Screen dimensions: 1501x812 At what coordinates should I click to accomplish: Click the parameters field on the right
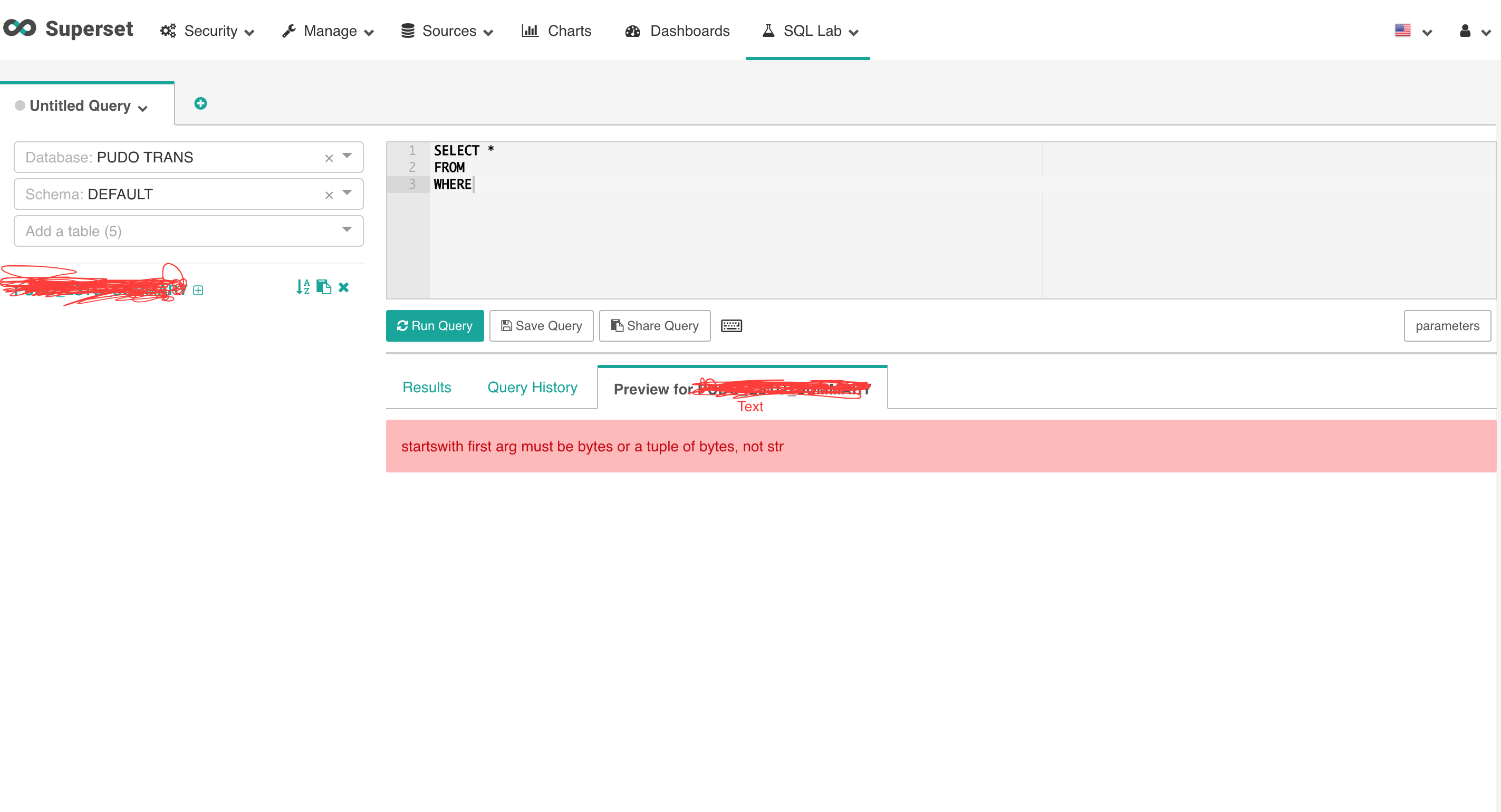tap(1447, 326)
